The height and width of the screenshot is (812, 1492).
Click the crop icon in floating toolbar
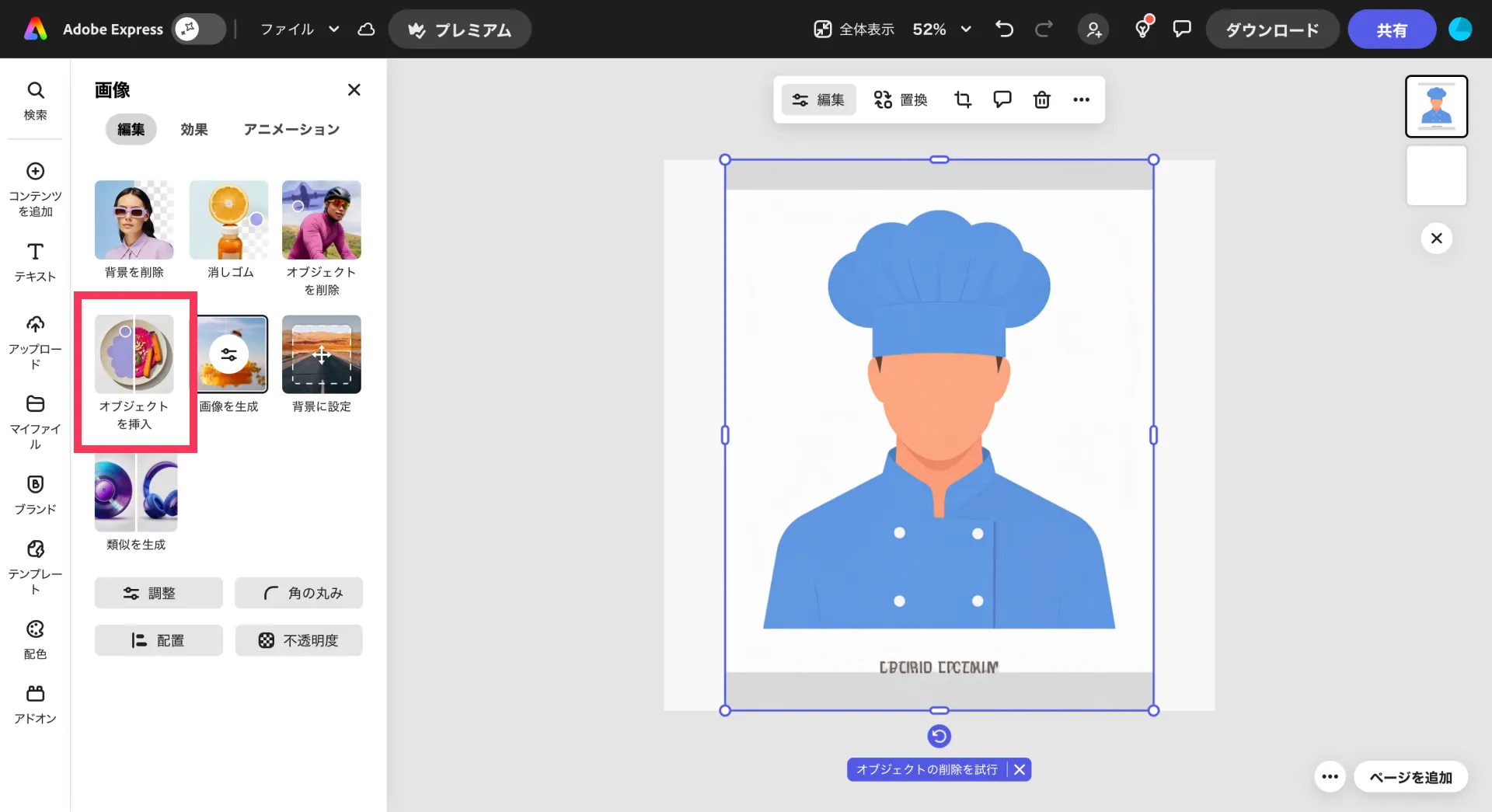coord(963,99)
